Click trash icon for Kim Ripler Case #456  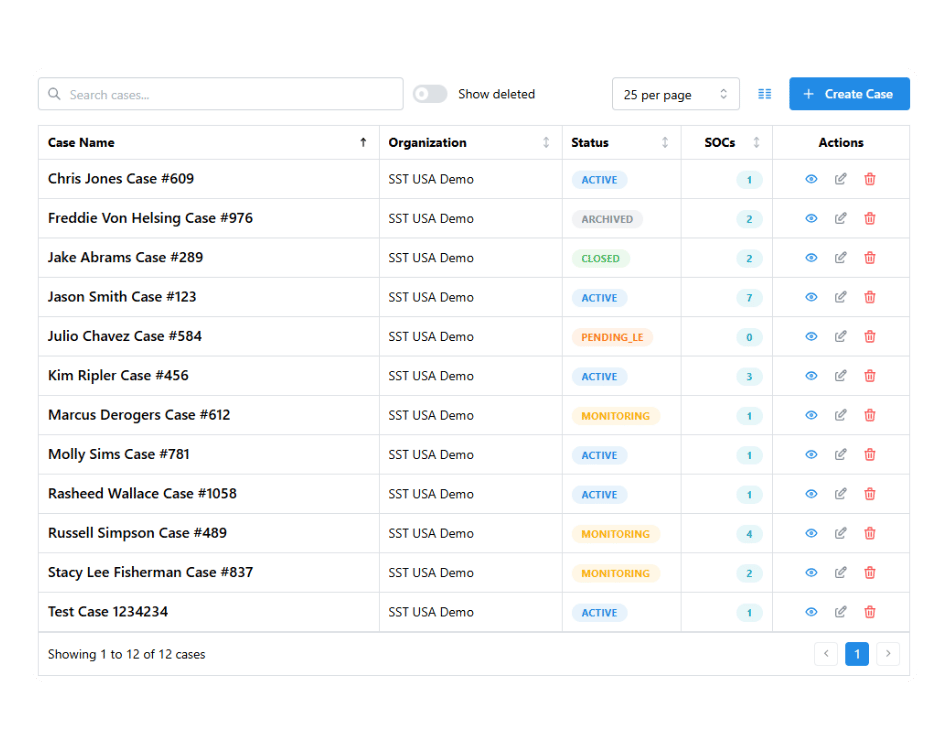tap(870, 376)
